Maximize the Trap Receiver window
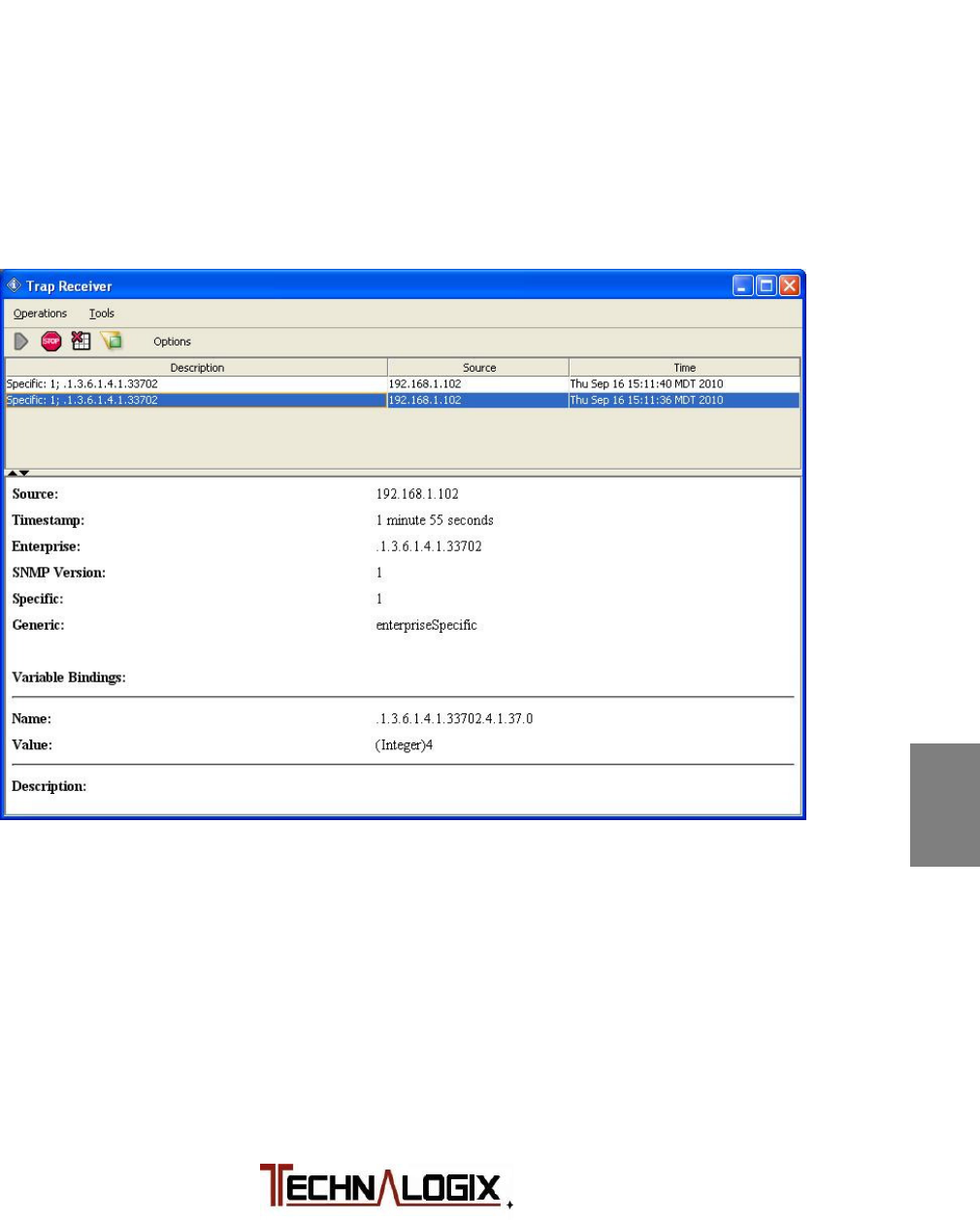The height and width of the screenshot is (1220, 980). pyautogui.click(x=767, y=285)
